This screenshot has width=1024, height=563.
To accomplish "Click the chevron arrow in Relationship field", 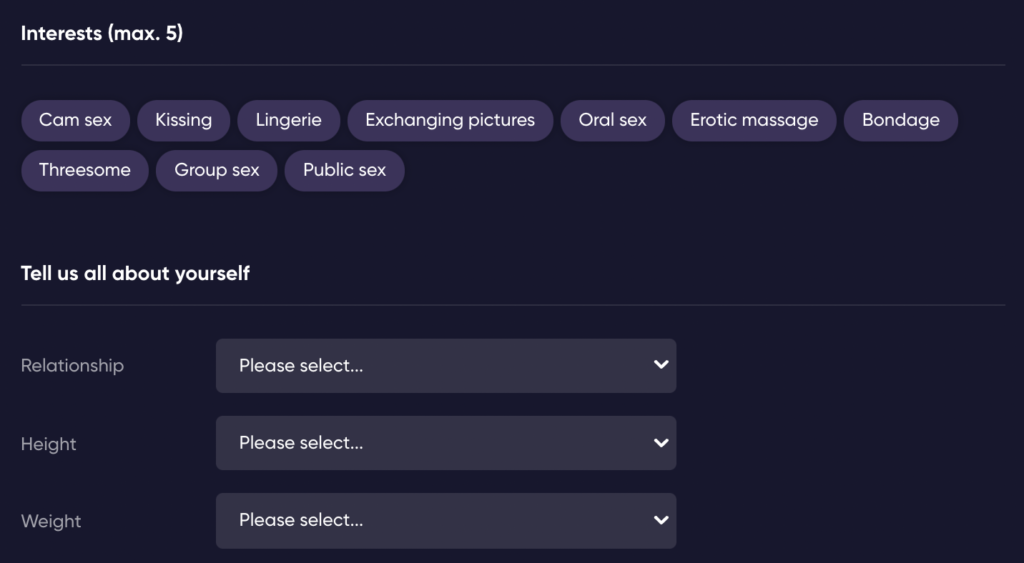I will coord(661,364).
